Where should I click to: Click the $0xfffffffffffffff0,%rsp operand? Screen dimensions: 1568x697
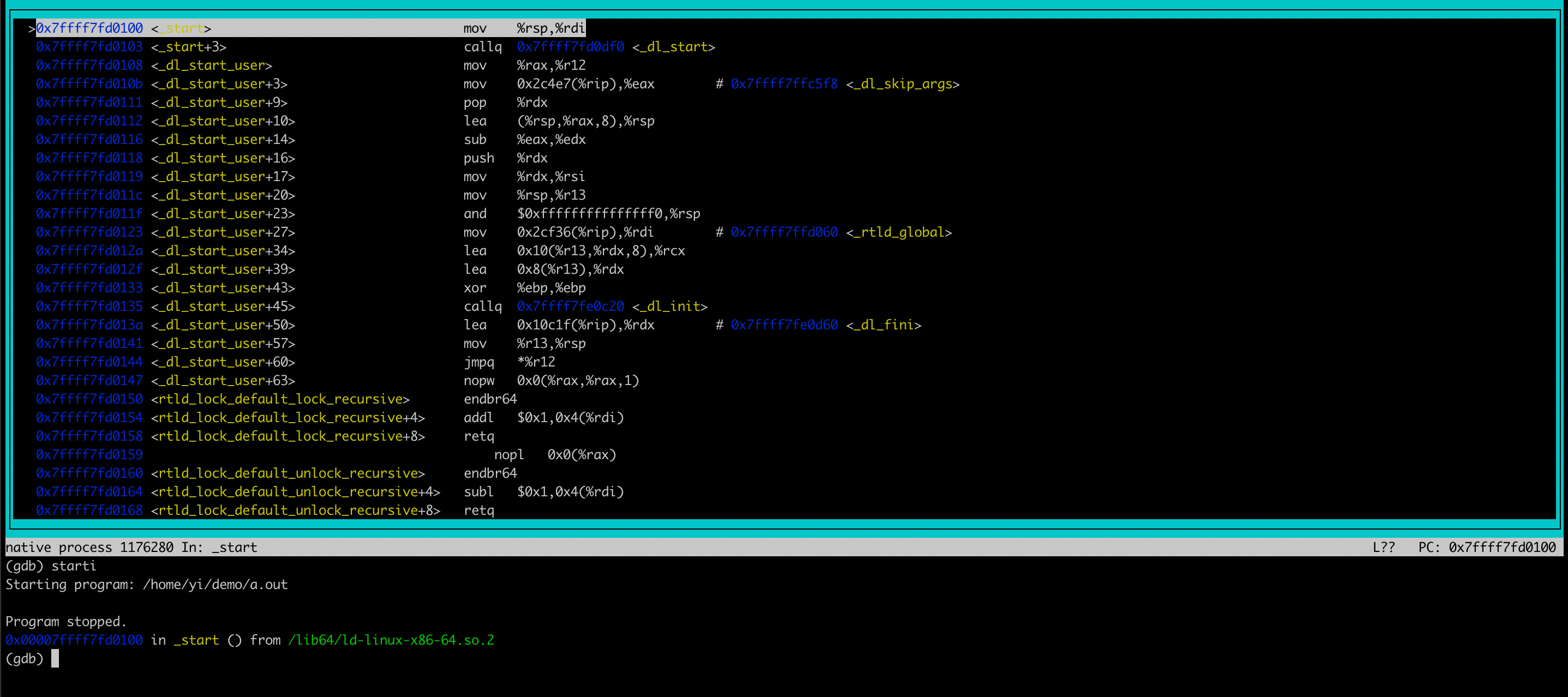pyautogui.click(x=609, y=214)
